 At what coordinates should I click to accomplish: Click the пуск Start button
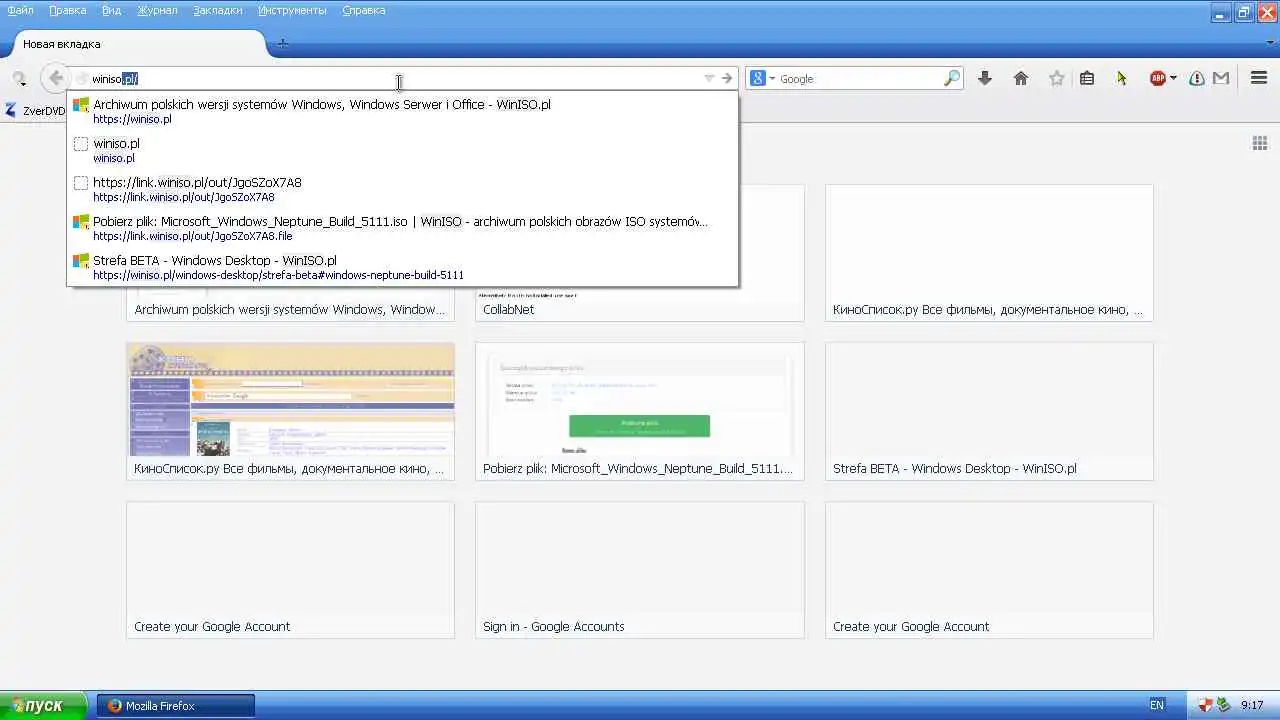point(44,705)
